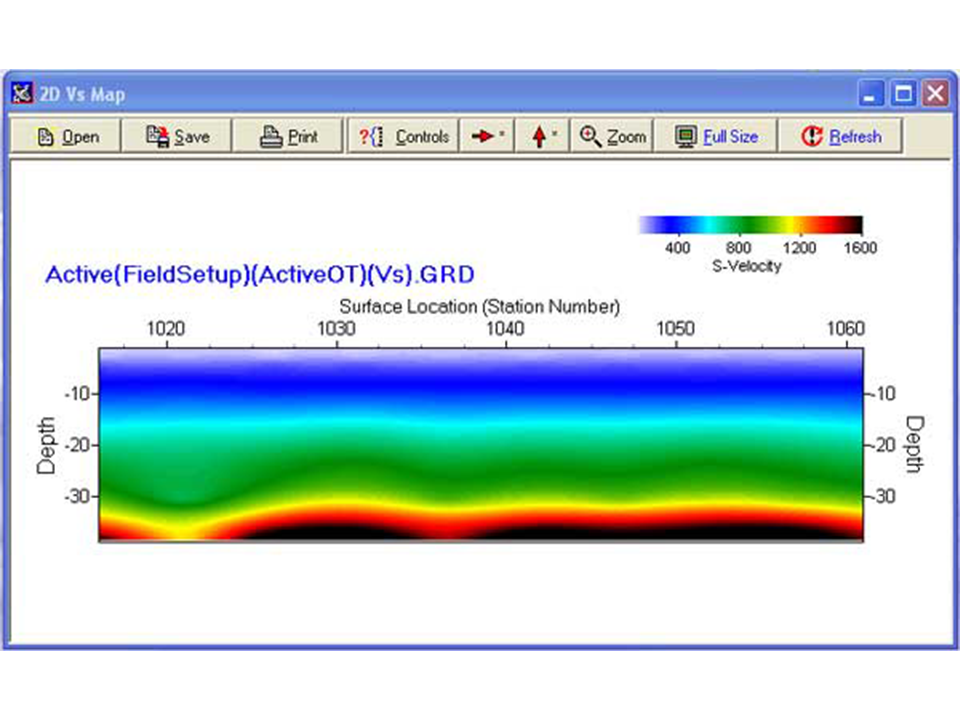Click the right Depth axis label
The width and height of the screenshot is (960, 720).
tap(914, 444)
